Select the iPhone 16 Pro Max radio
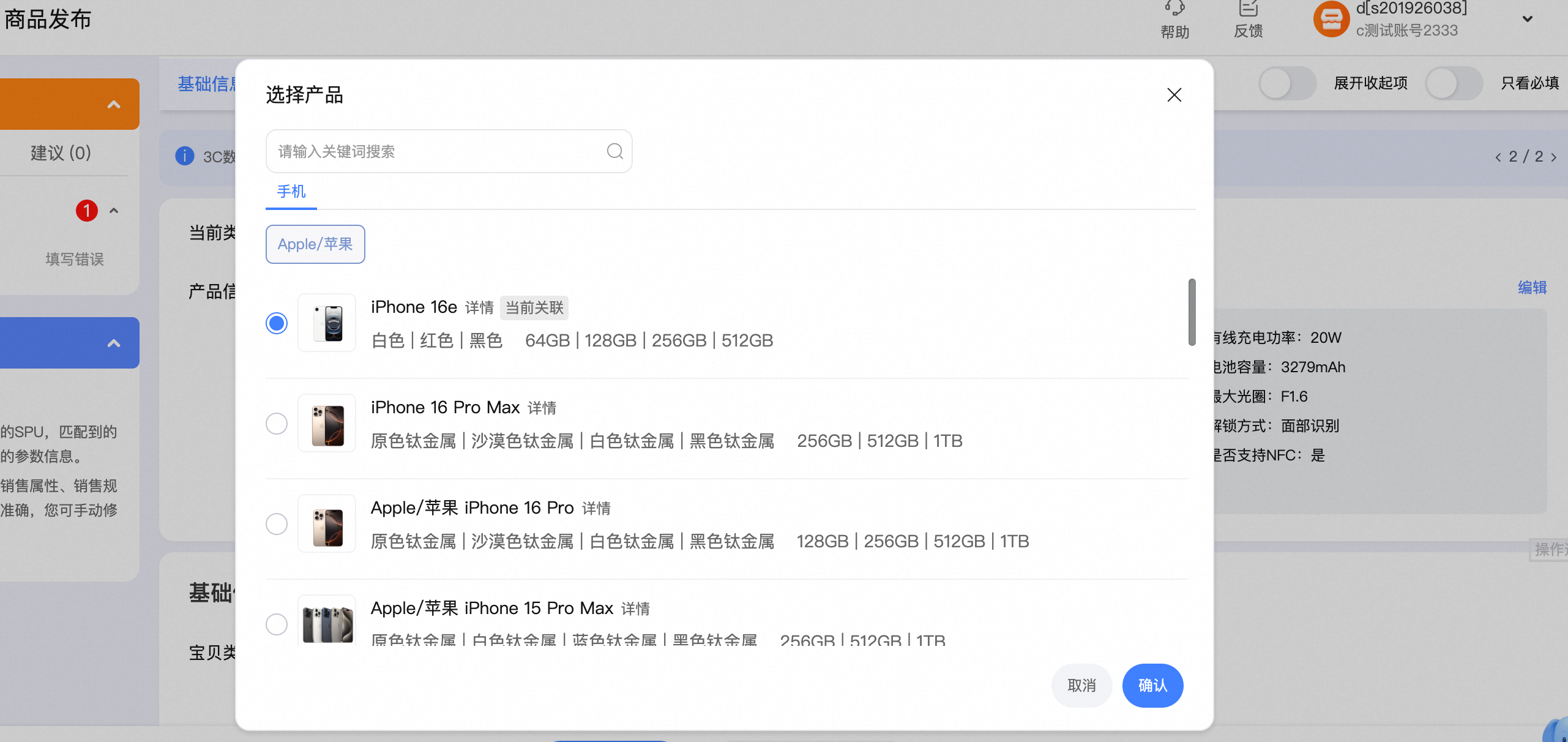The height and width of the screenshot is (742, 1568). 277,423
